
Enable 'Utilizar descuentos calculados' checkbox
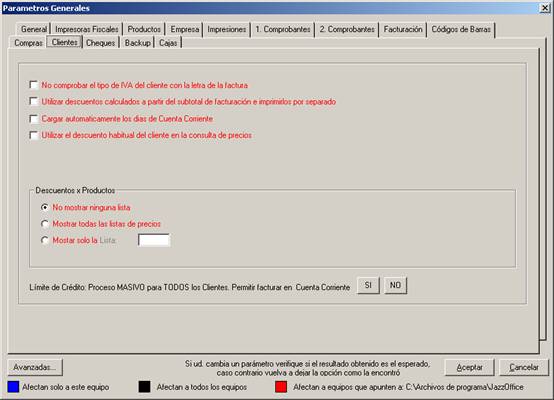pyautogui.click(x=34, y=102)
